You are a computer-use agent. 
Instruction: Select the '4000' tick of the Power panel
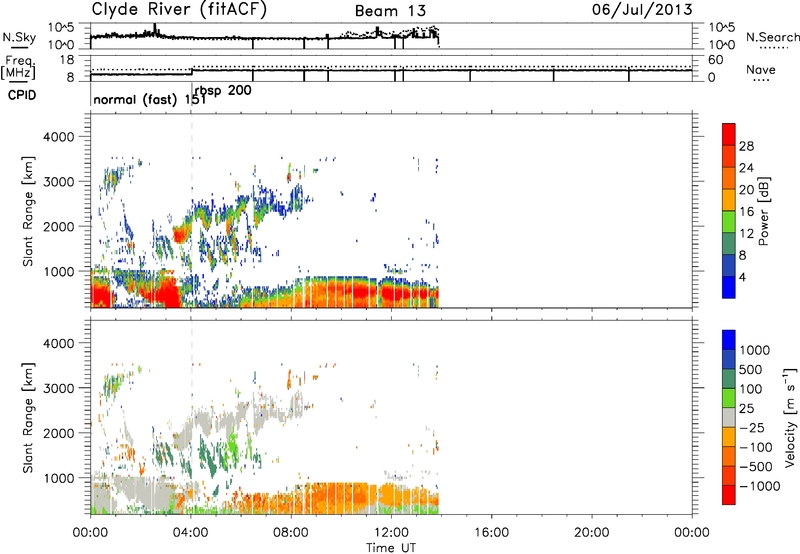59,137
